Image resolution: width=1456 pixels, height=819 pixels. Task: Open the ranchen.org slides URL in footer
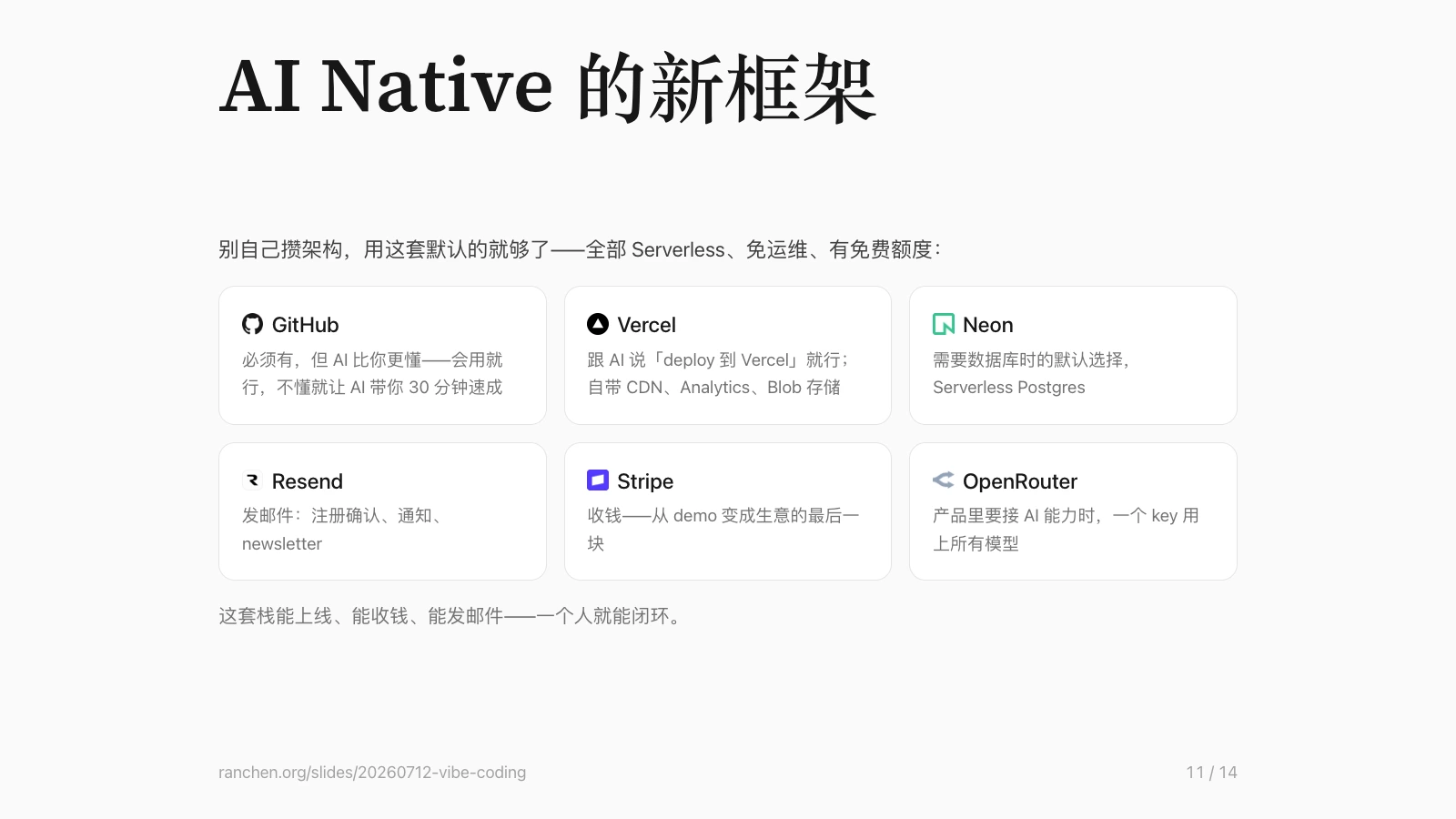[372, 773]
